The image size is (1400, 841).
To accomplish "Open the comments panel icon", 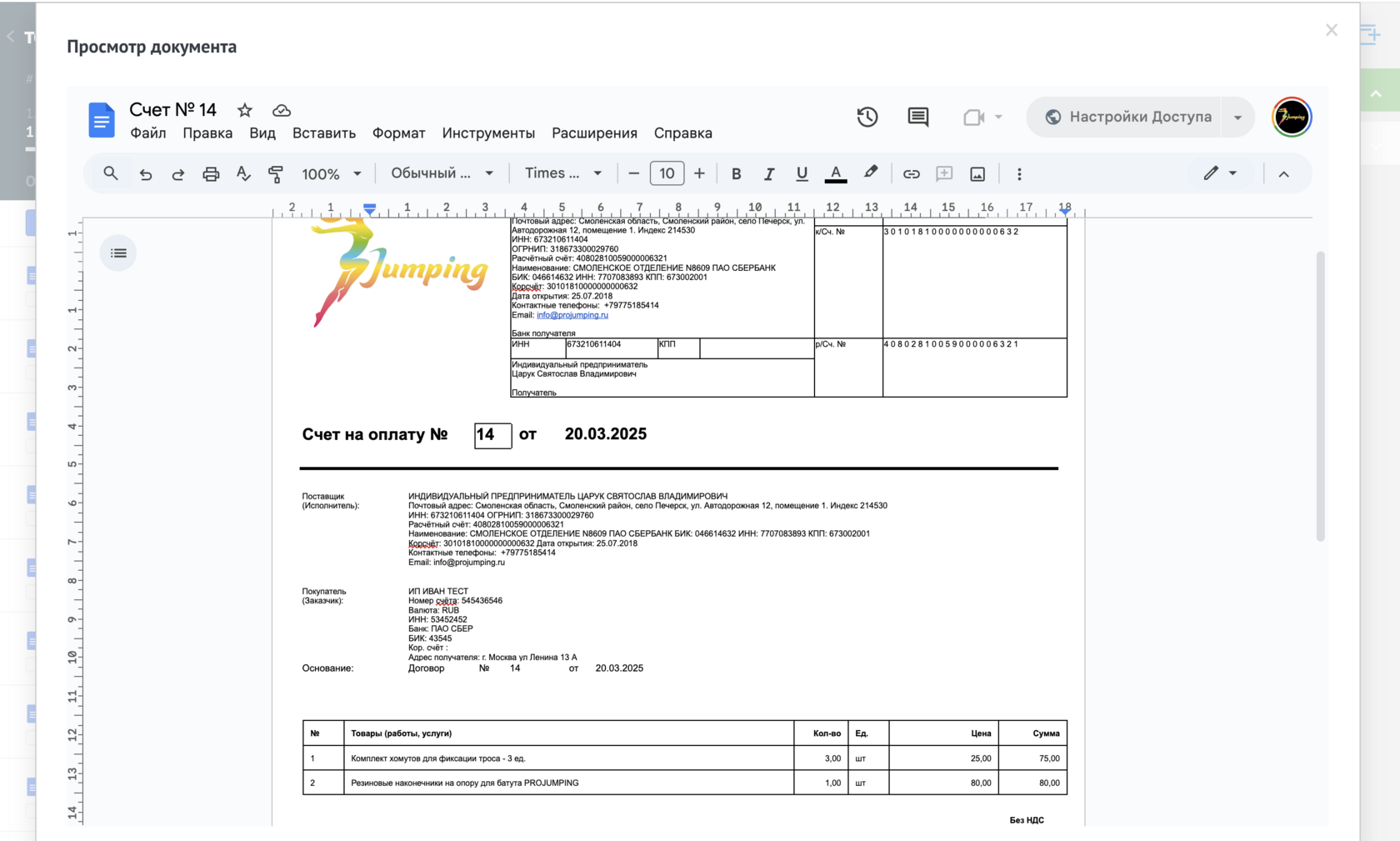I will [x=918, y=117].
